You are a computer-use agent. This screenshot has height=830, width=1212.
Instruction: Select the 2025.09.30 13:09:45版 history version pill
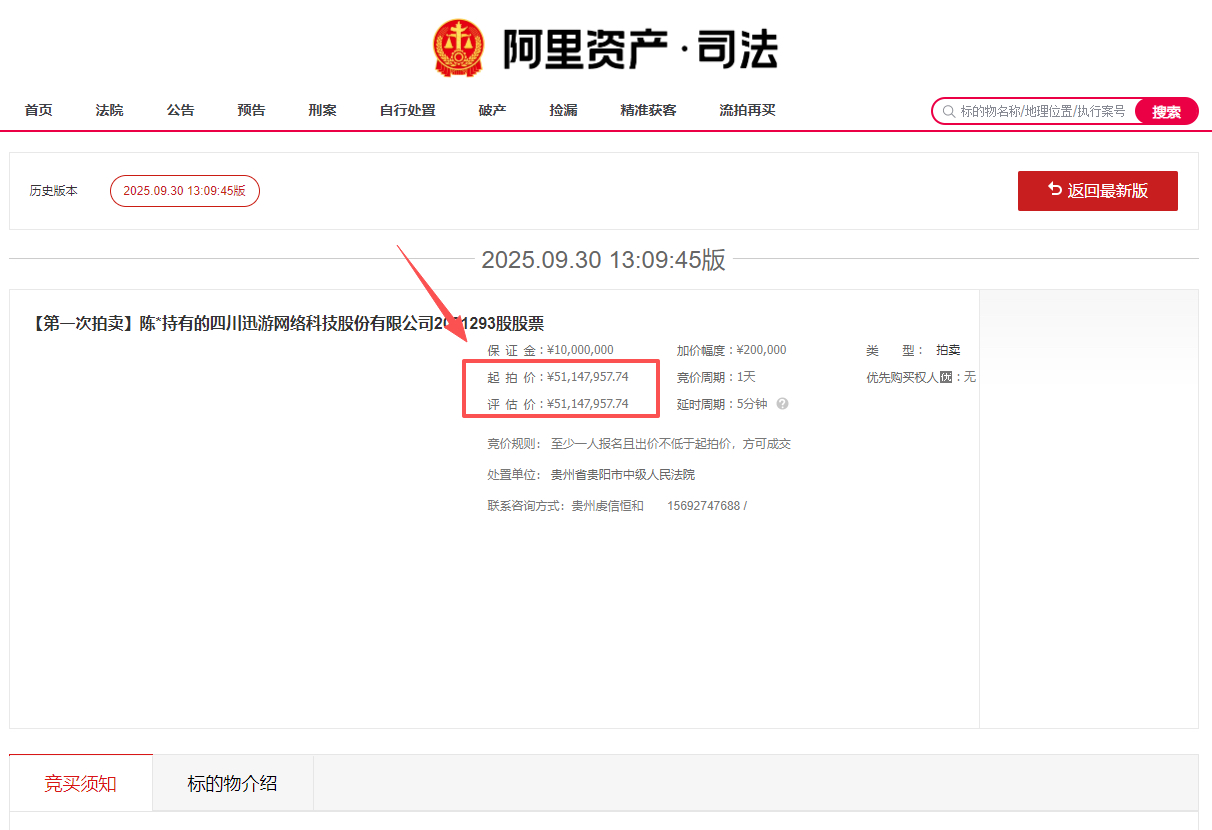(185, 191)
